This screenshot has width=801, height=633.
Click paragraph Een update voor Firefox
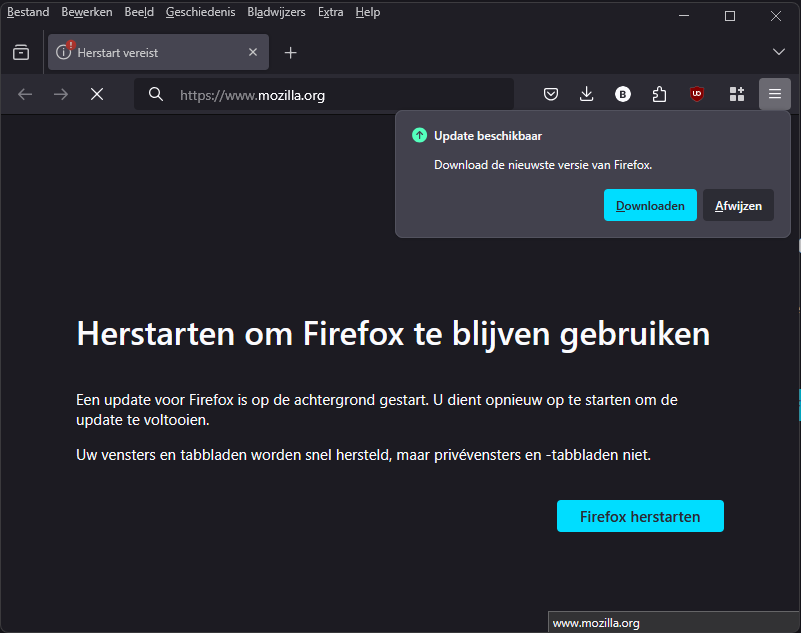[x=376, y=410]
